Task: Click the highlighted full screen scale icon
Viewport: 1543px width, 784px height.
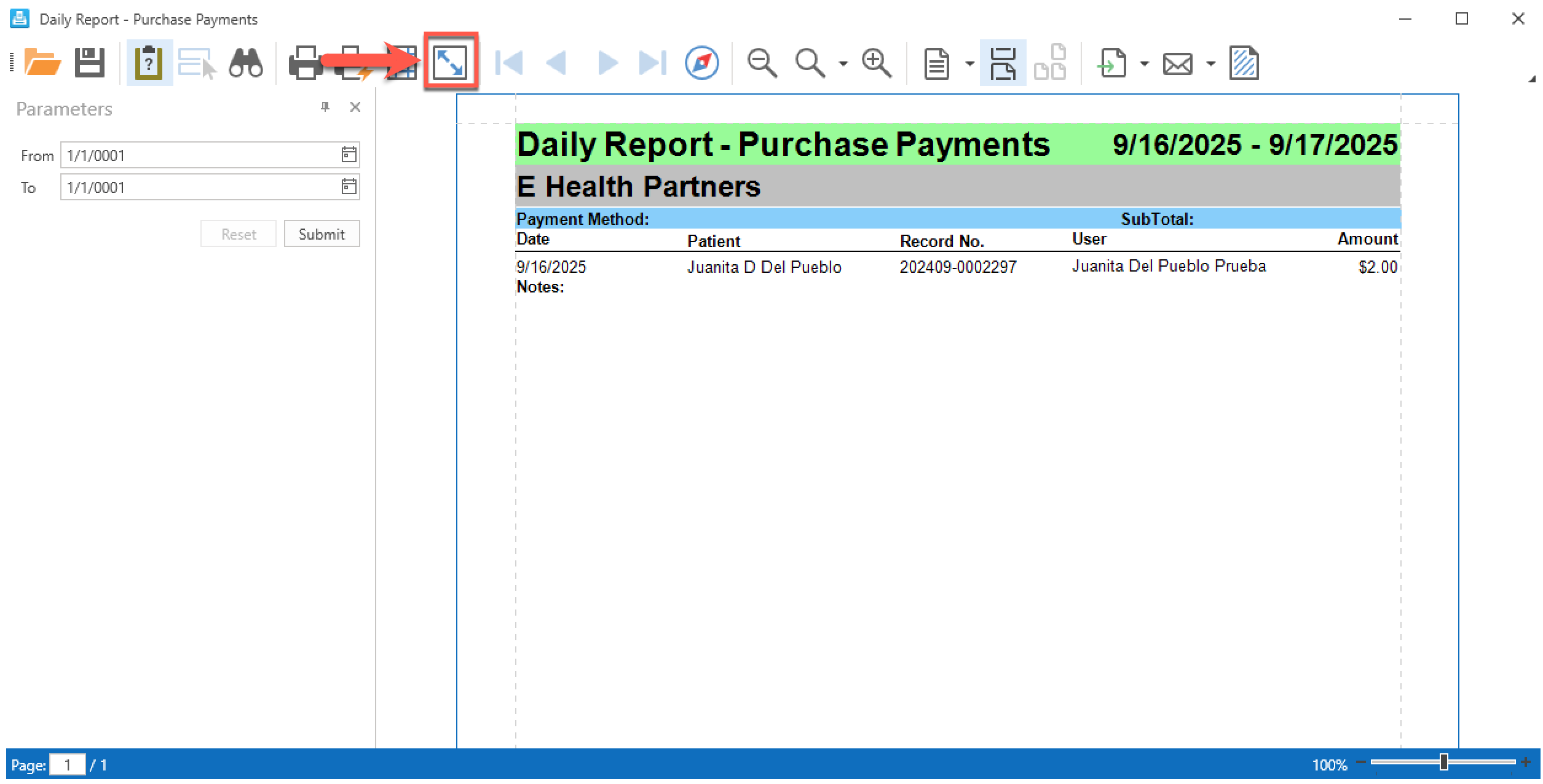Action: pyautogui.click(x=450, y=63)
